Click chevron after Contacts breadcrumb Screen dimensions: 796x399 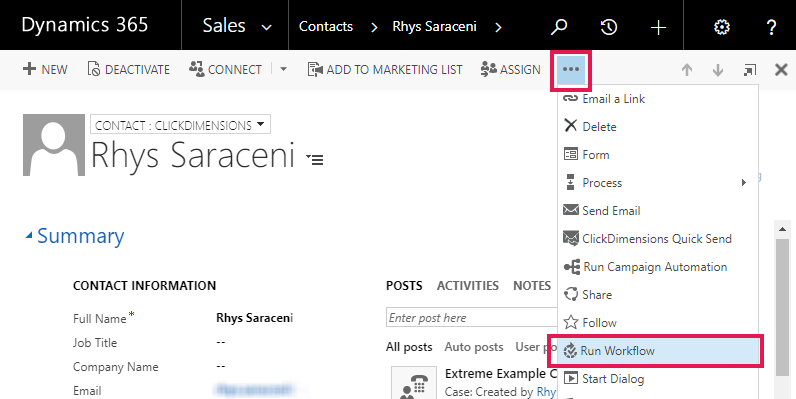point(374,27)
